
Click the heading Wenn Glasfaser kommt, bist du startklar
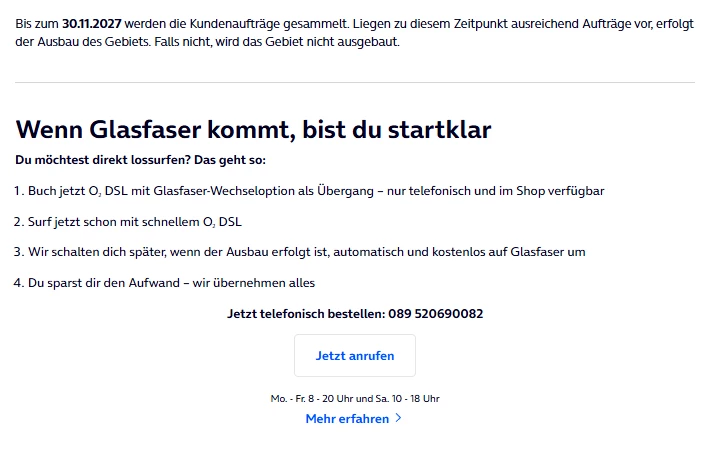pos(254,129)
